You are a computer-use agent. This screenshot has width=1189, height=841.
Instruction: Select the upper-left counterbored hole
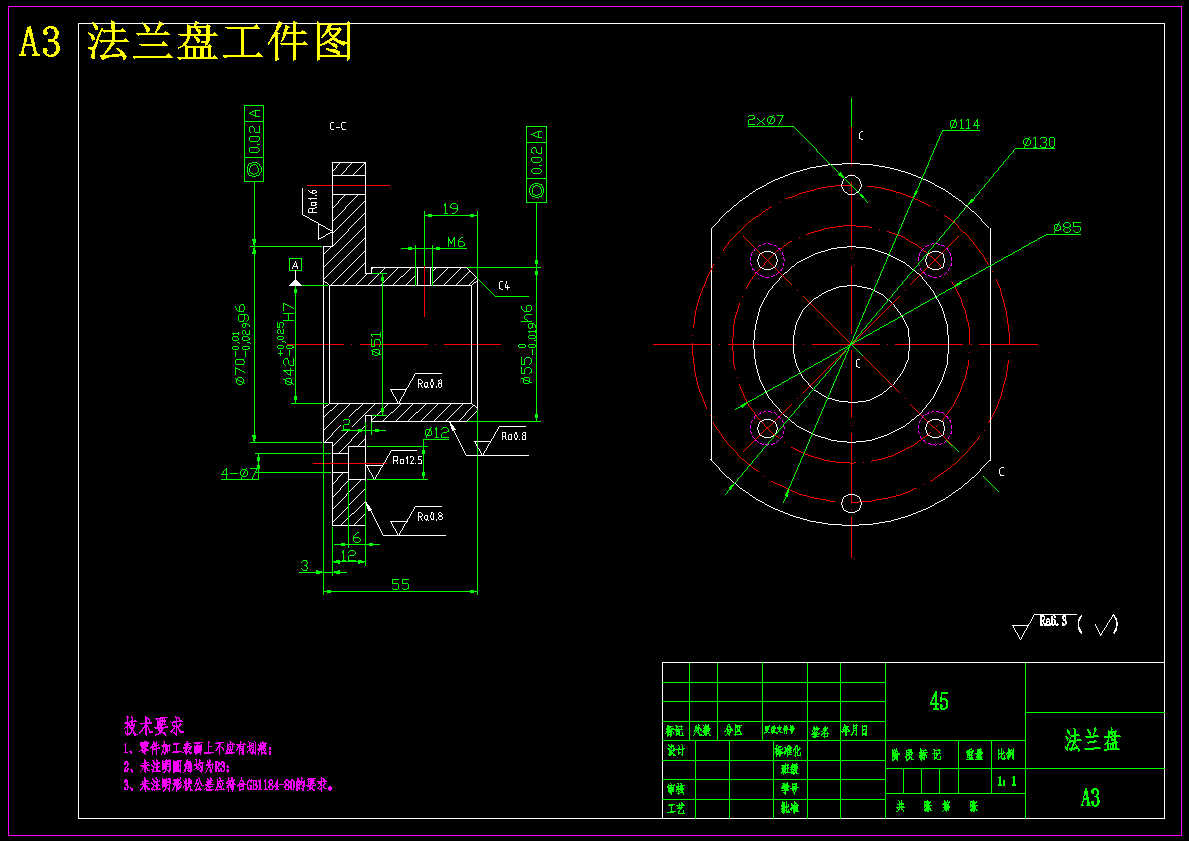(x=767, y=260)
